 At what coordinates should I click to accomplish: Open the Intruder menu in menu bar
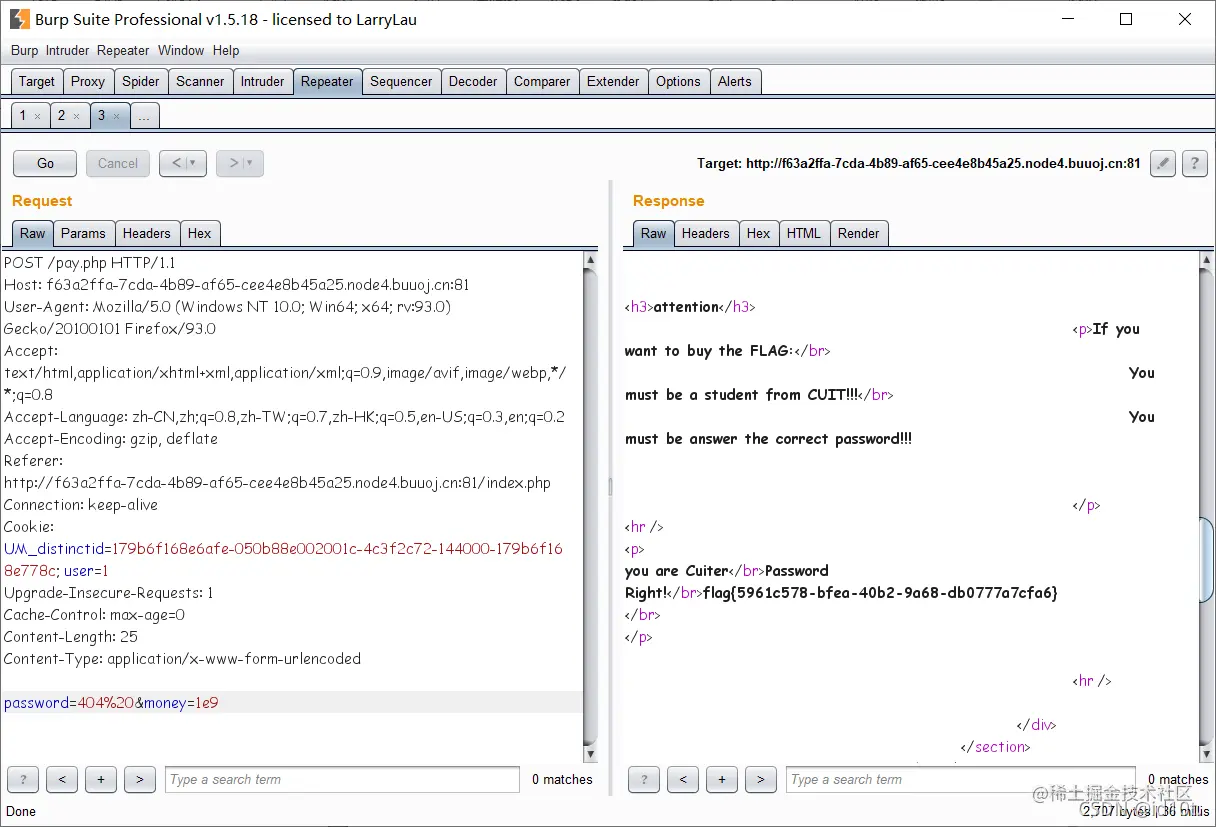pyautogui.click(x=67, y=50)
